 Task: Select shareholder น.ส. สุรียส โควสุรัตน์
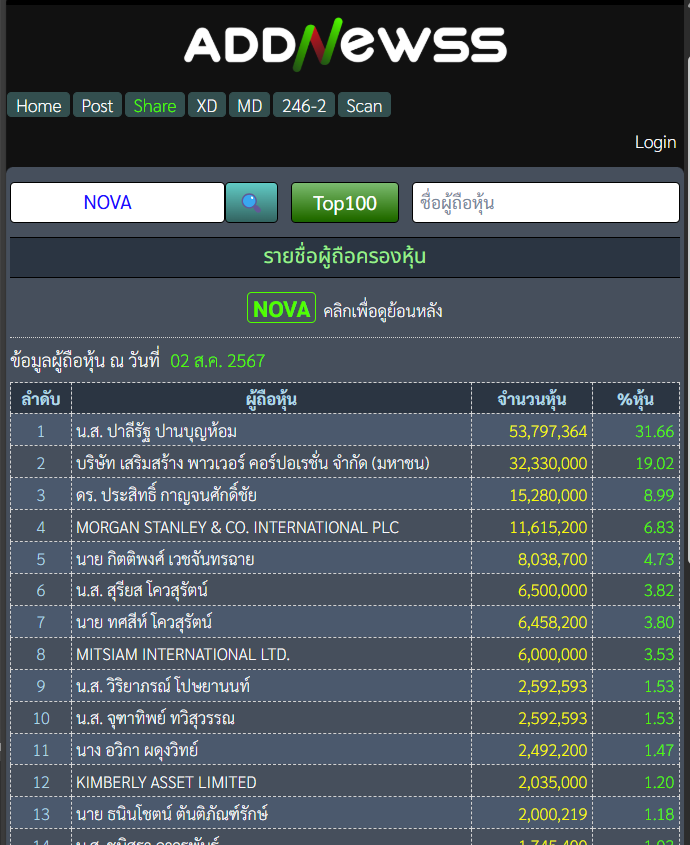click(142, 590)
